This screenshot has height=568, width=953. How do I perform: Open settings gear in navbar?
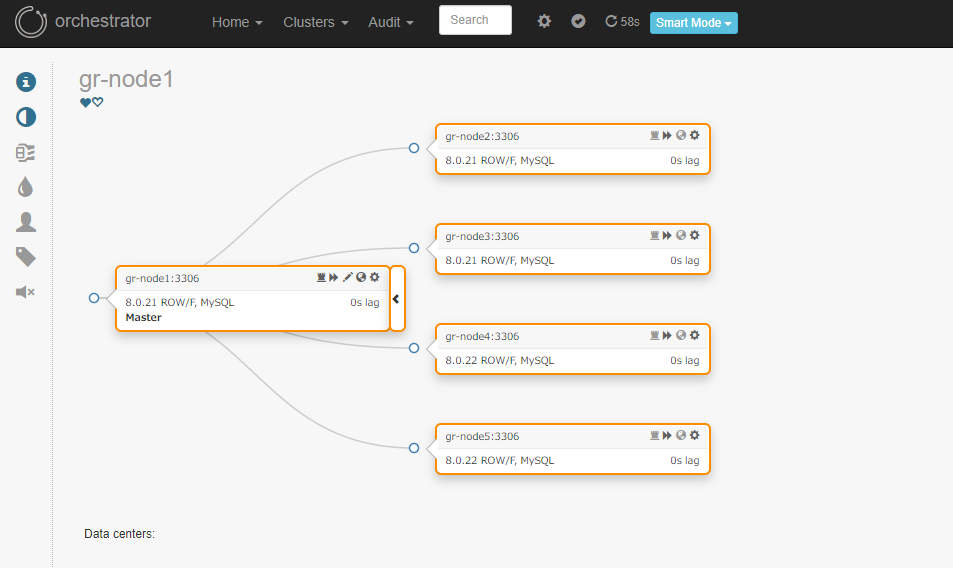tap(544, 21)
